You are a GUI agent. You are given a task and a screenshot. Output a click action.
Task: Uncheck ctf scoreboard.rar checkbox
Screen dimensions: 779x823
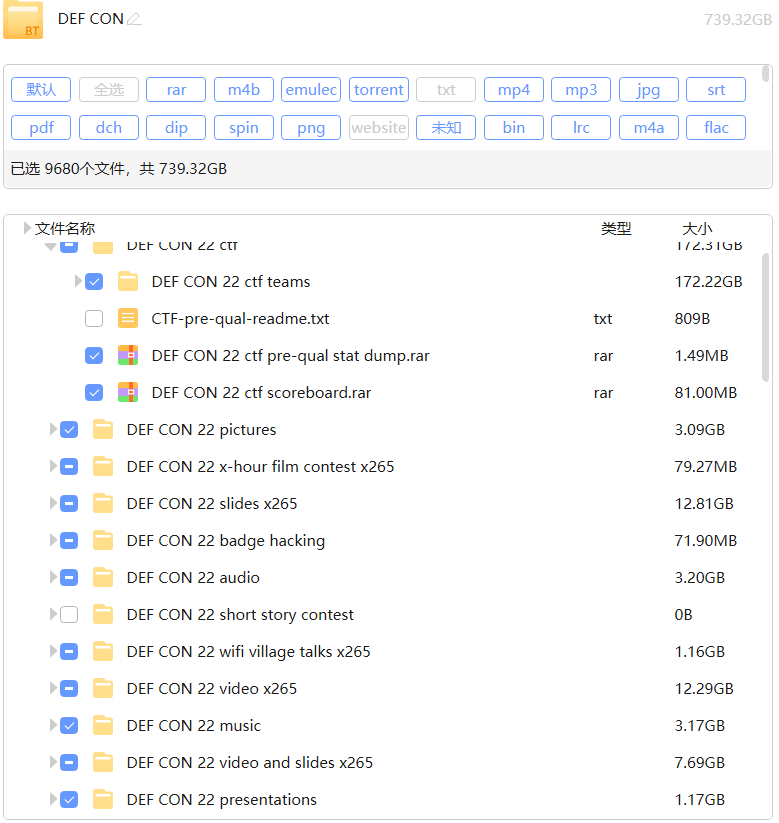tap(94, 392)
